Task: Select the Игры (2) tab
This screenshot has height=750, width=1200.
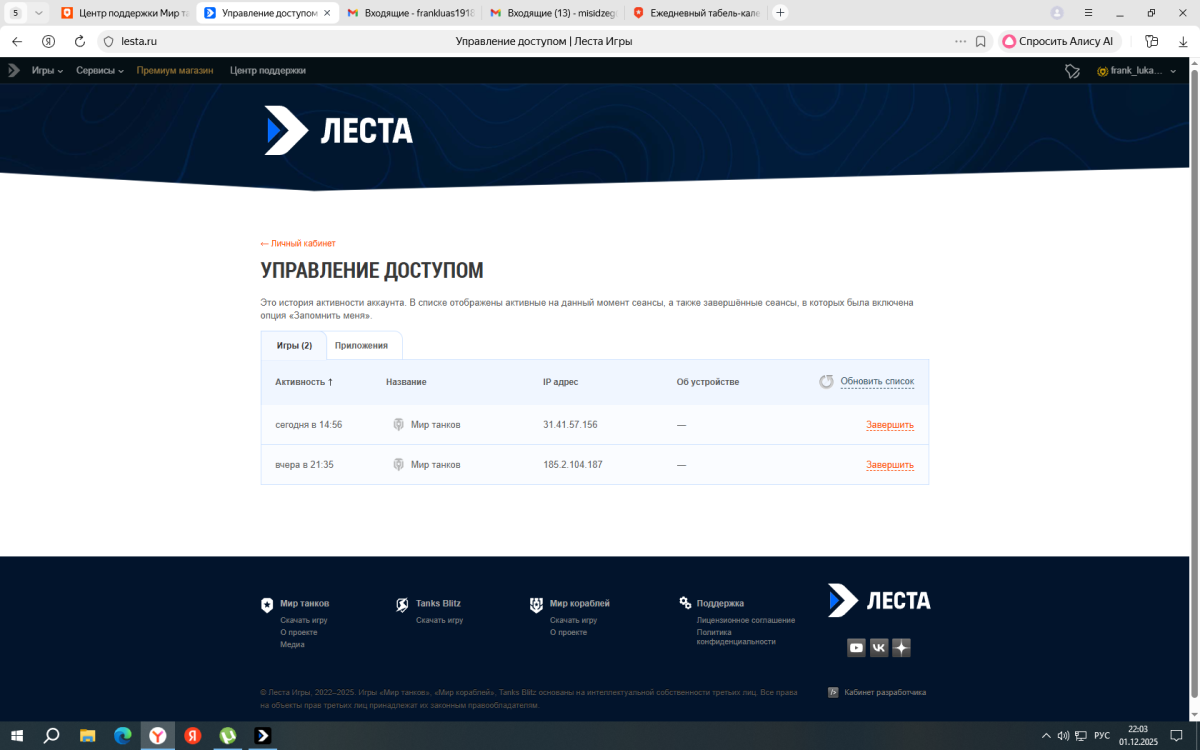Action: [x=294, y=345]
